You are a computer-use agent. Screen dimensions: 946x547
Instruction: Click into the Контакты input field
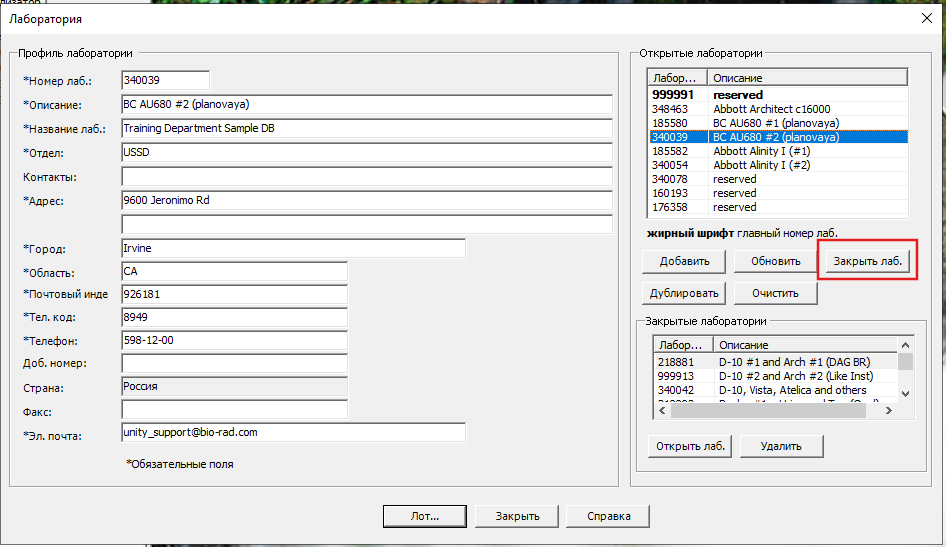(366, 177)
